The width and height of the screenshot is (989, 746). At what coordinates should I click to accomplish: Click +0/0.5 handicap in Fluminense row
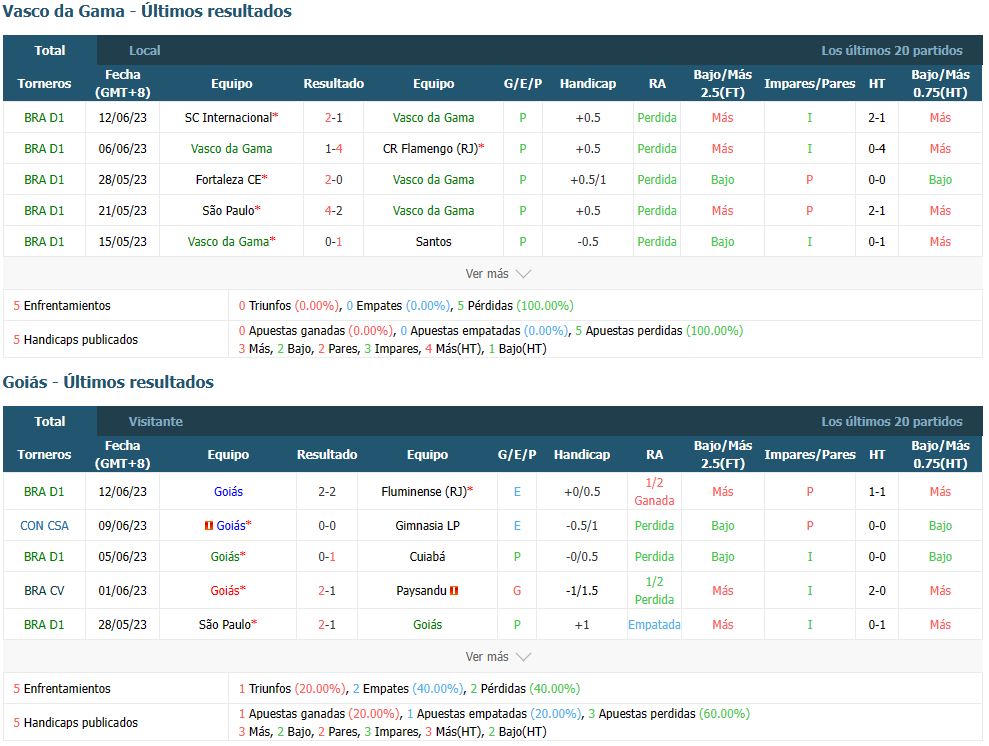tap(582, 491)
